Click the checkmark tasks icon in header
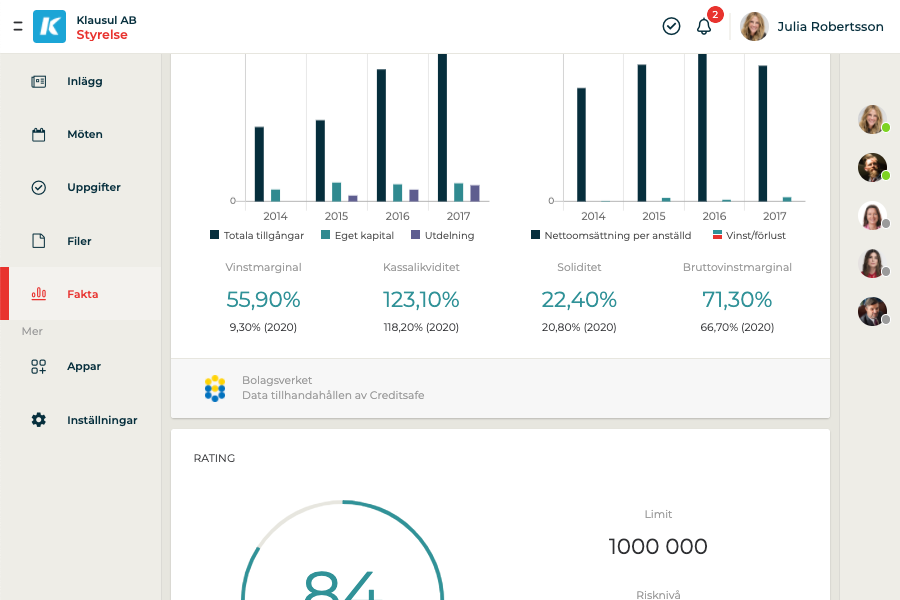Image resolution: width=900 pixels, height=600 pixels. click(671, 26)
